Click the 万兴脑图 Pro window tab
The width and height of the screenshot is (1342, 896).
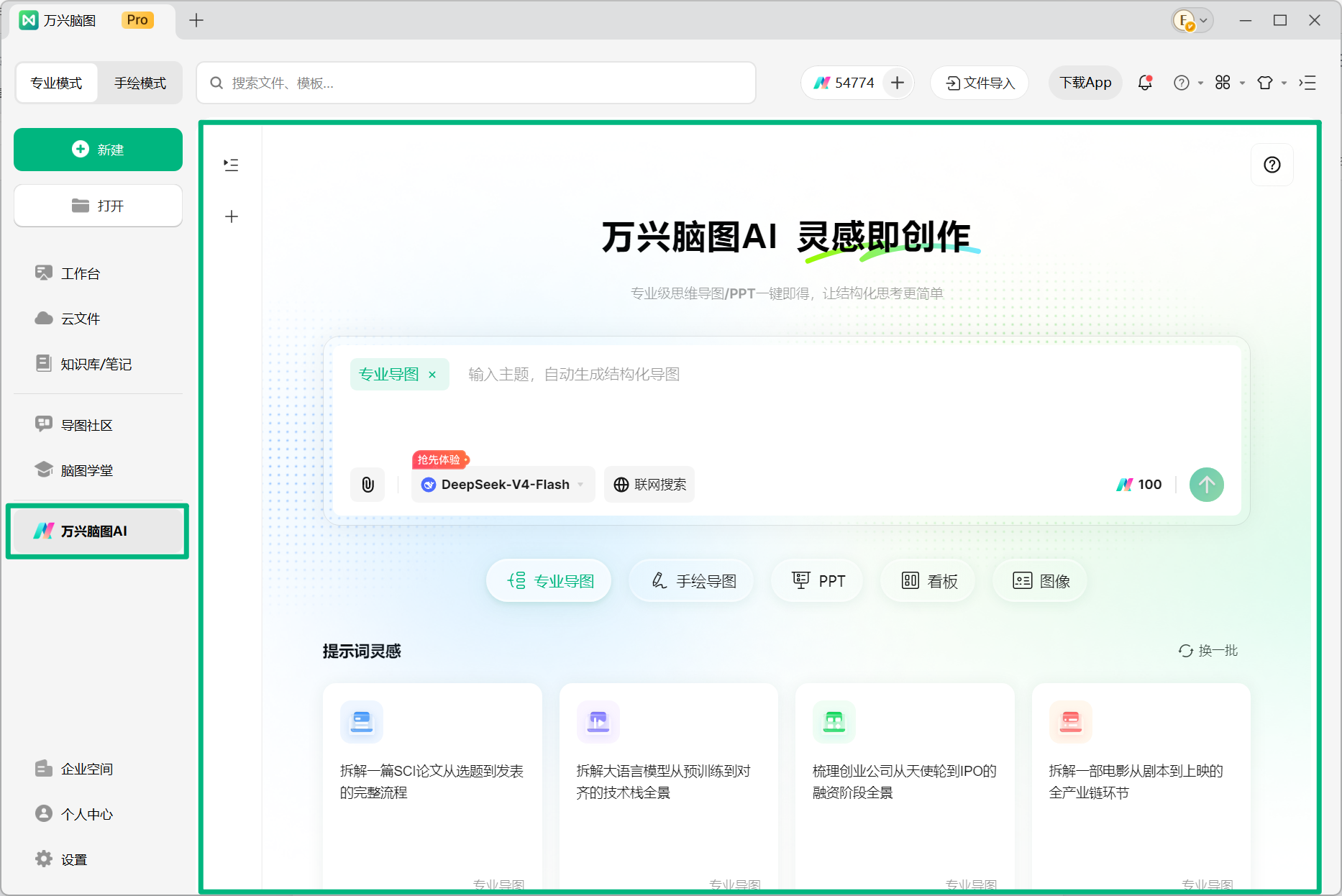(x=92, y=20)
